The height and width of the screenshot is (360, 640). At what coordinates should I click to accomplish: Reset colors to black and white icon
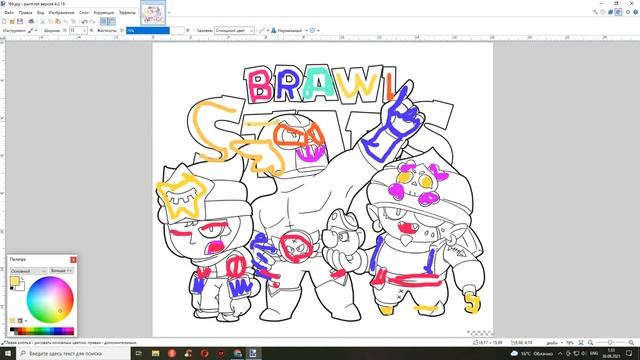[x=11, y=288]
